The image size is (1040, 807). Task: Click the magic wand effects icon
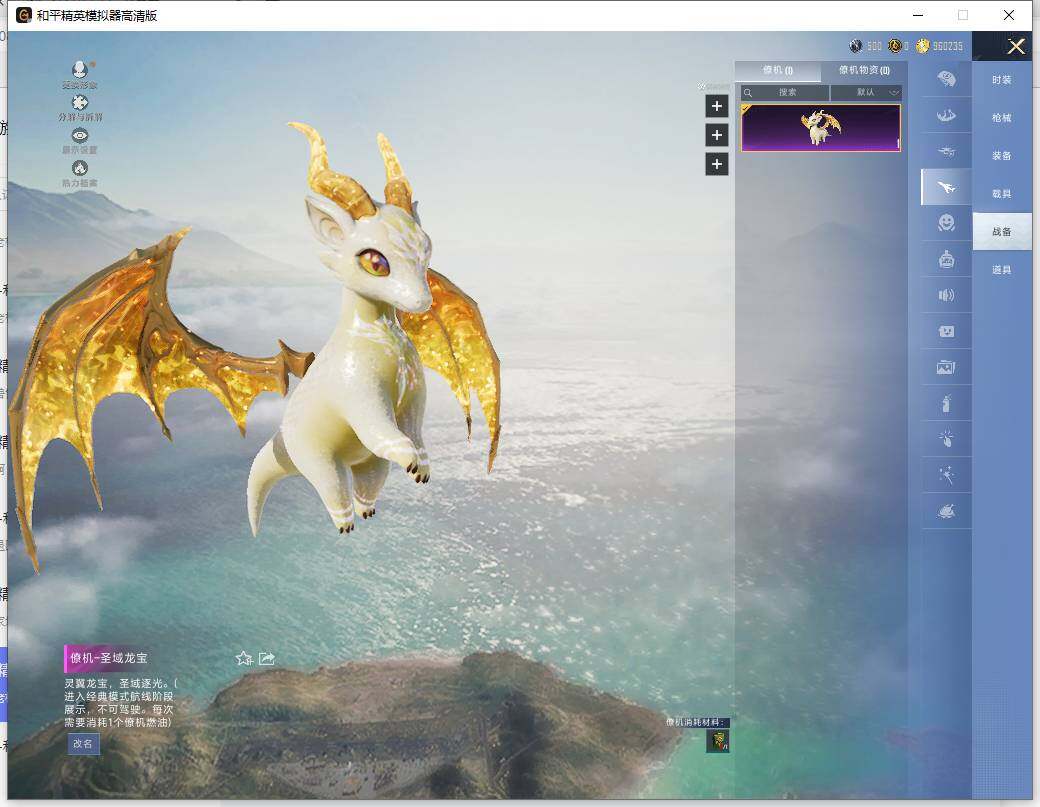pyautogui.click(x=946, y=476)
